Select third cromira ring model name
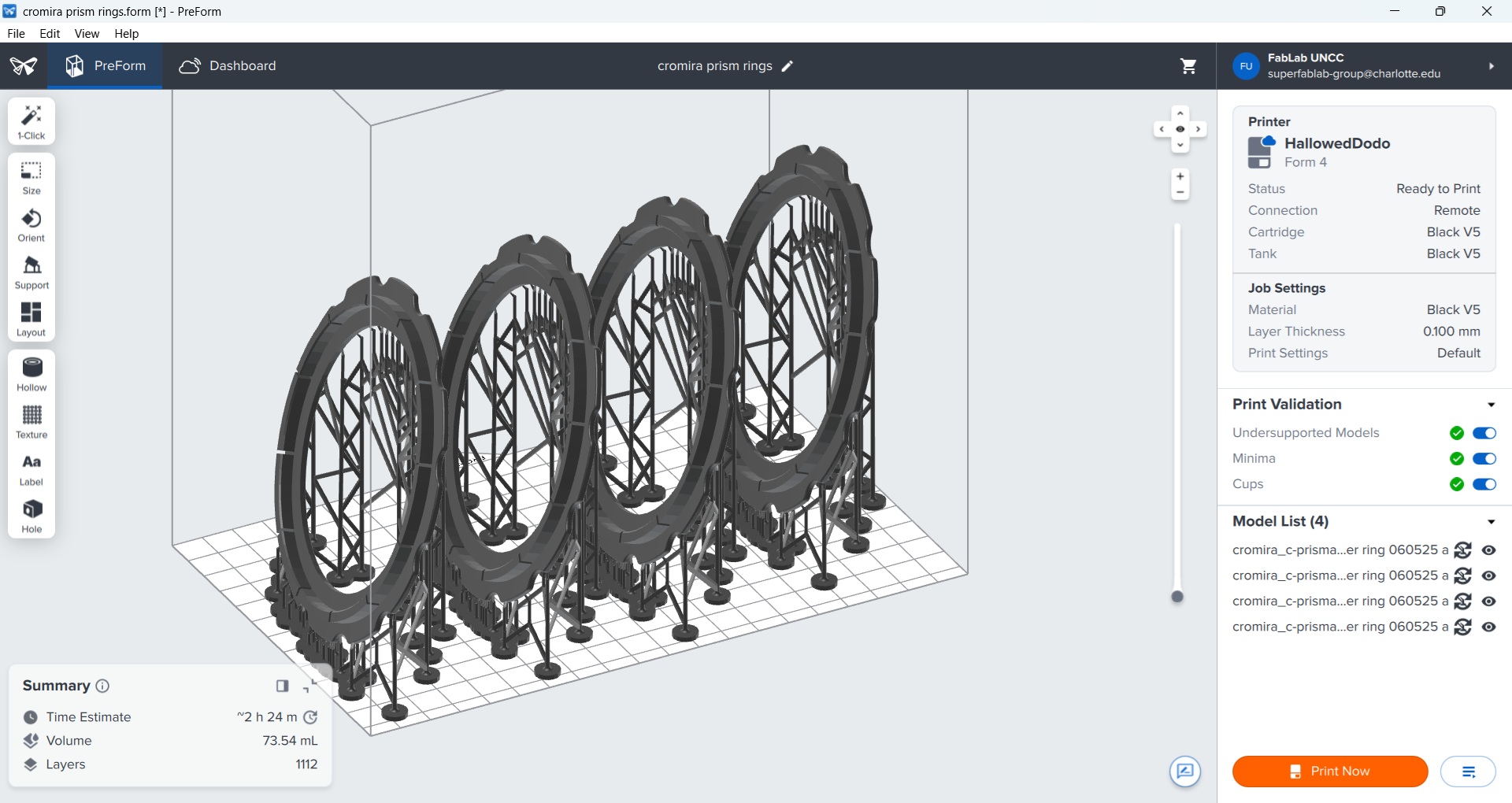This screenshot has height=803, width=1512. [1340, 601]
